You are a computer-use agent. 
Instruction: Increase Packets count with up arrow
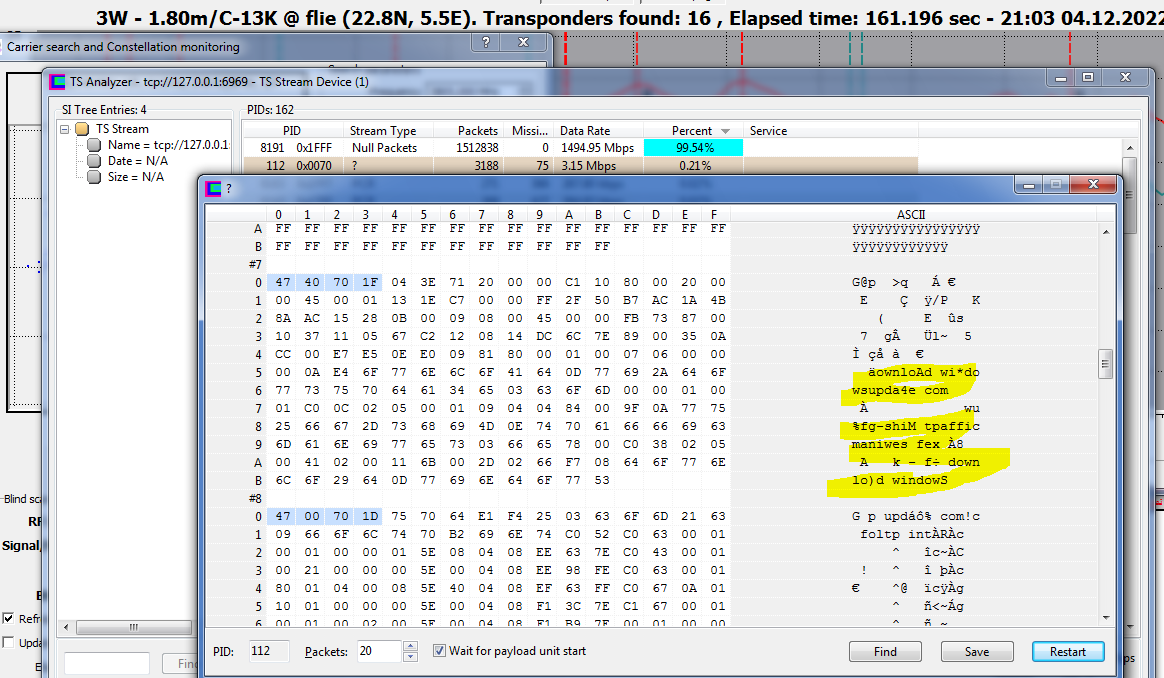pos(410,646)
